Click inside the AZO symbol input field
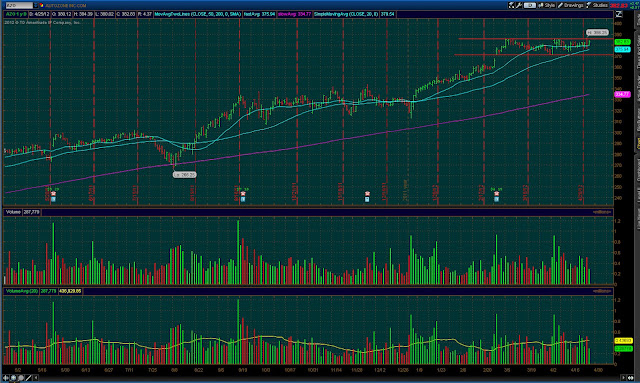This screenshot has width=640, height=383. coord(18,5)
